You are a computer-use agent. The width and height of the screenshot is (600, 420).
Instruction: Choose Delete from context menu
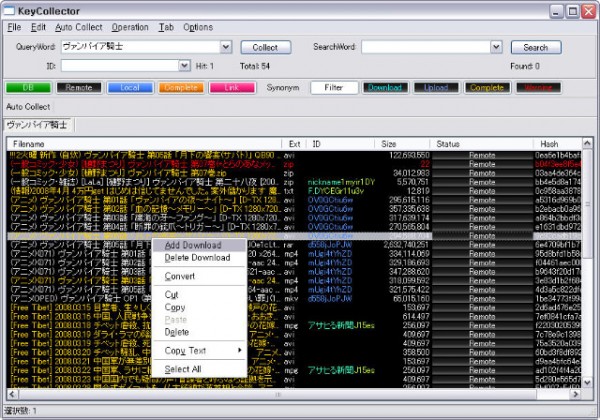click(199, 332)
